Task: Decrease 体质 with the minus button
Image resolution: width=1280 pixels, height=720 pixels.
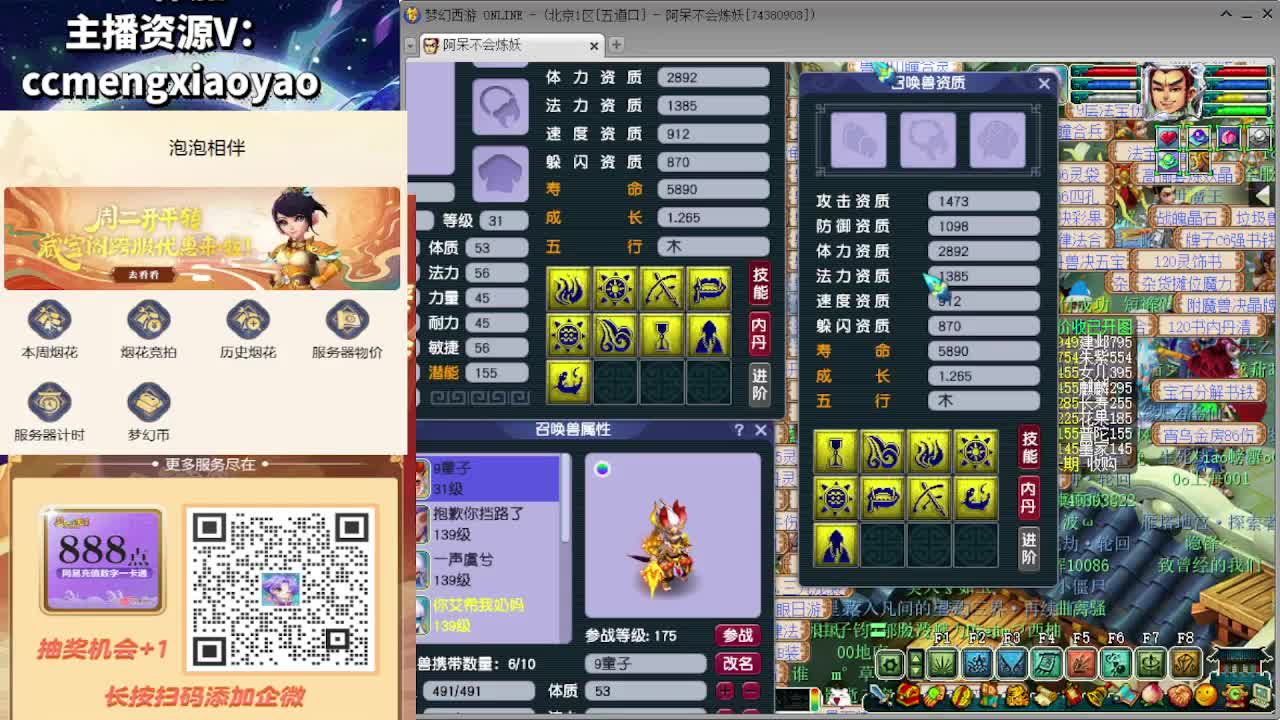Action: point(751,691)
